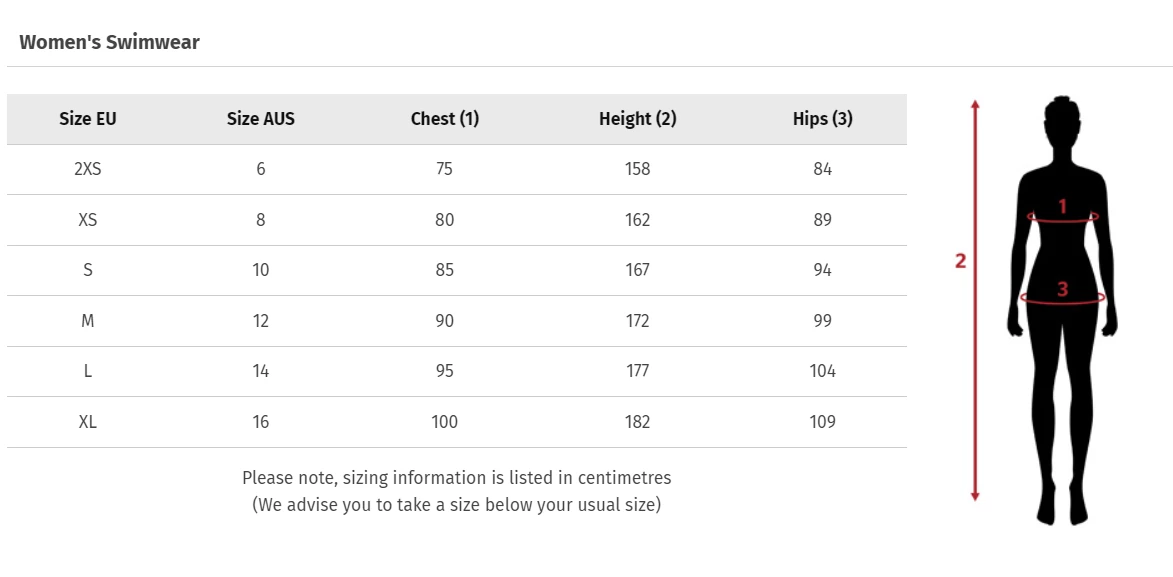Click the red vertical height arrow
Viewport: 1173px width, 577px height.
[975, 380]
